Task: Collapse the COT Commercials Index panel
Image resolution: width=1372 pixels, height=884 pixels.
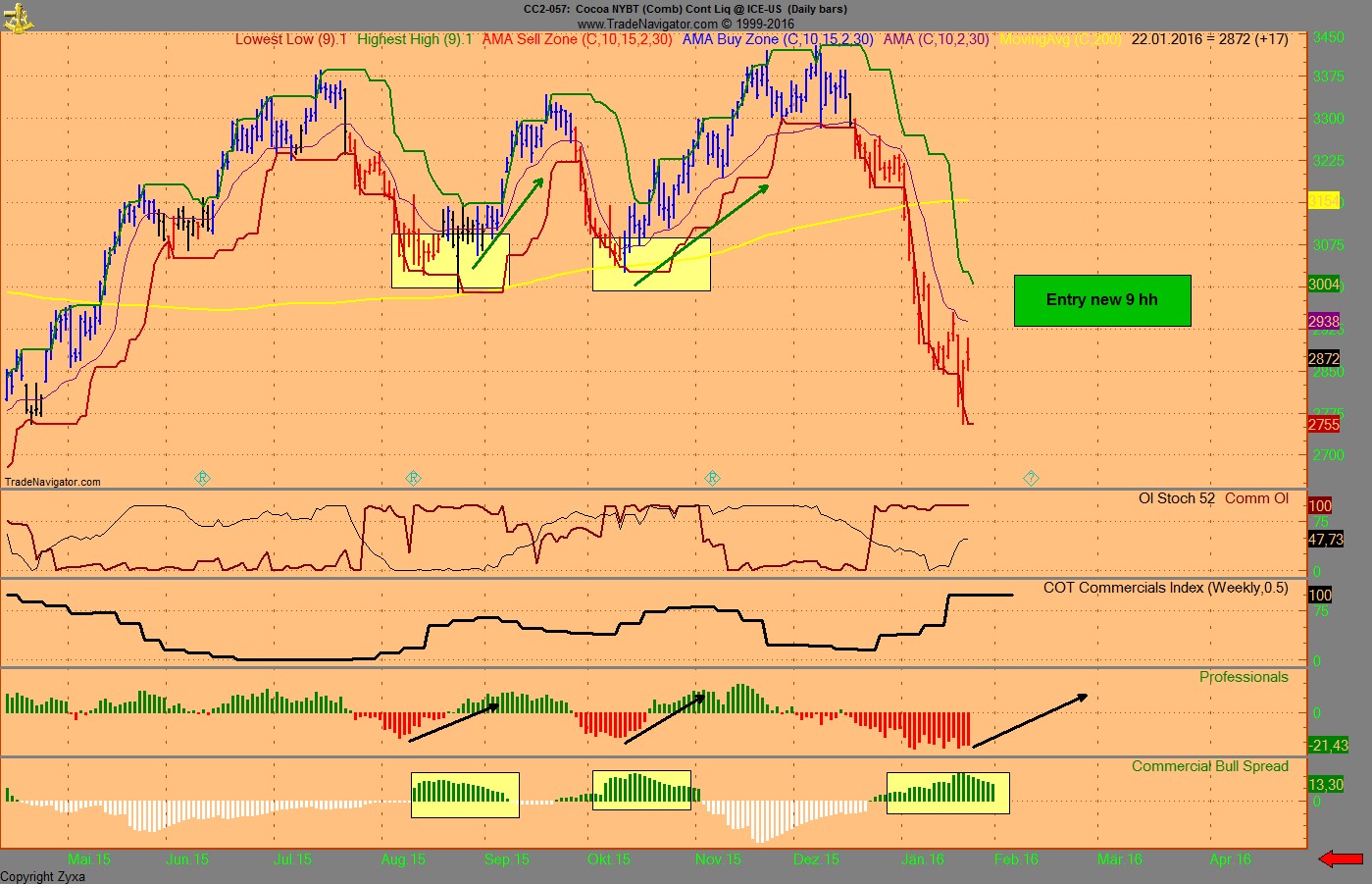Action: click(x=1165, y=588)
